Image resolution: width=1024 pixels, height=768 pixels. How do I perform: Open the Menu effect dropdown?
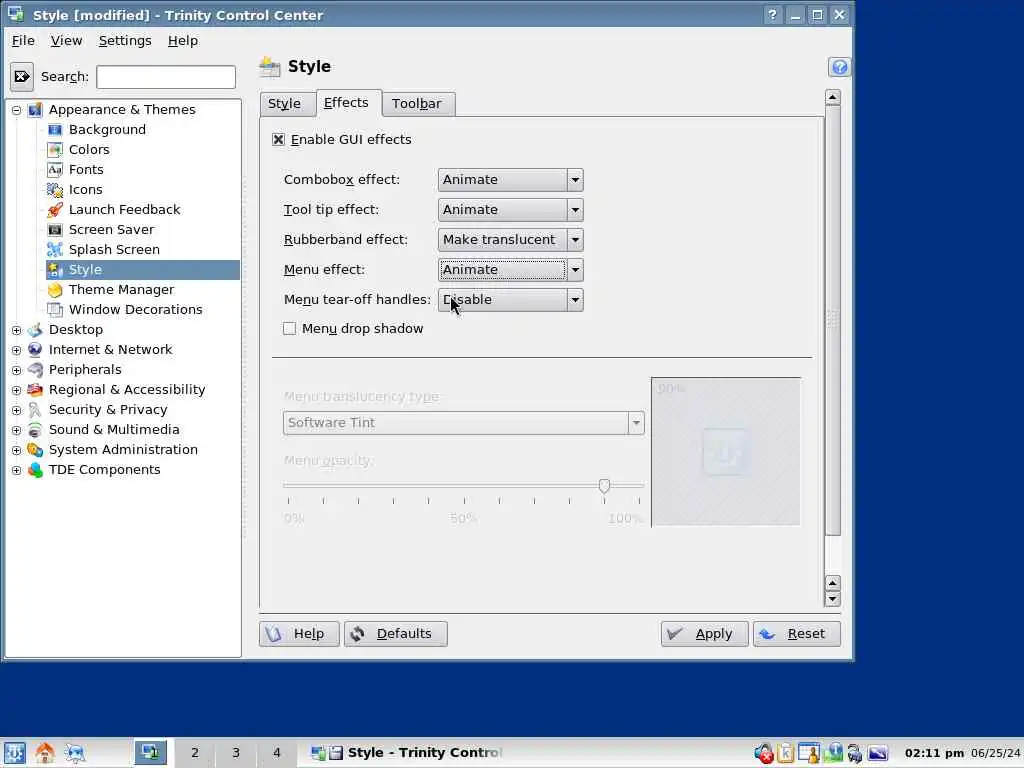pyautogui.click(x=511, y=270)
